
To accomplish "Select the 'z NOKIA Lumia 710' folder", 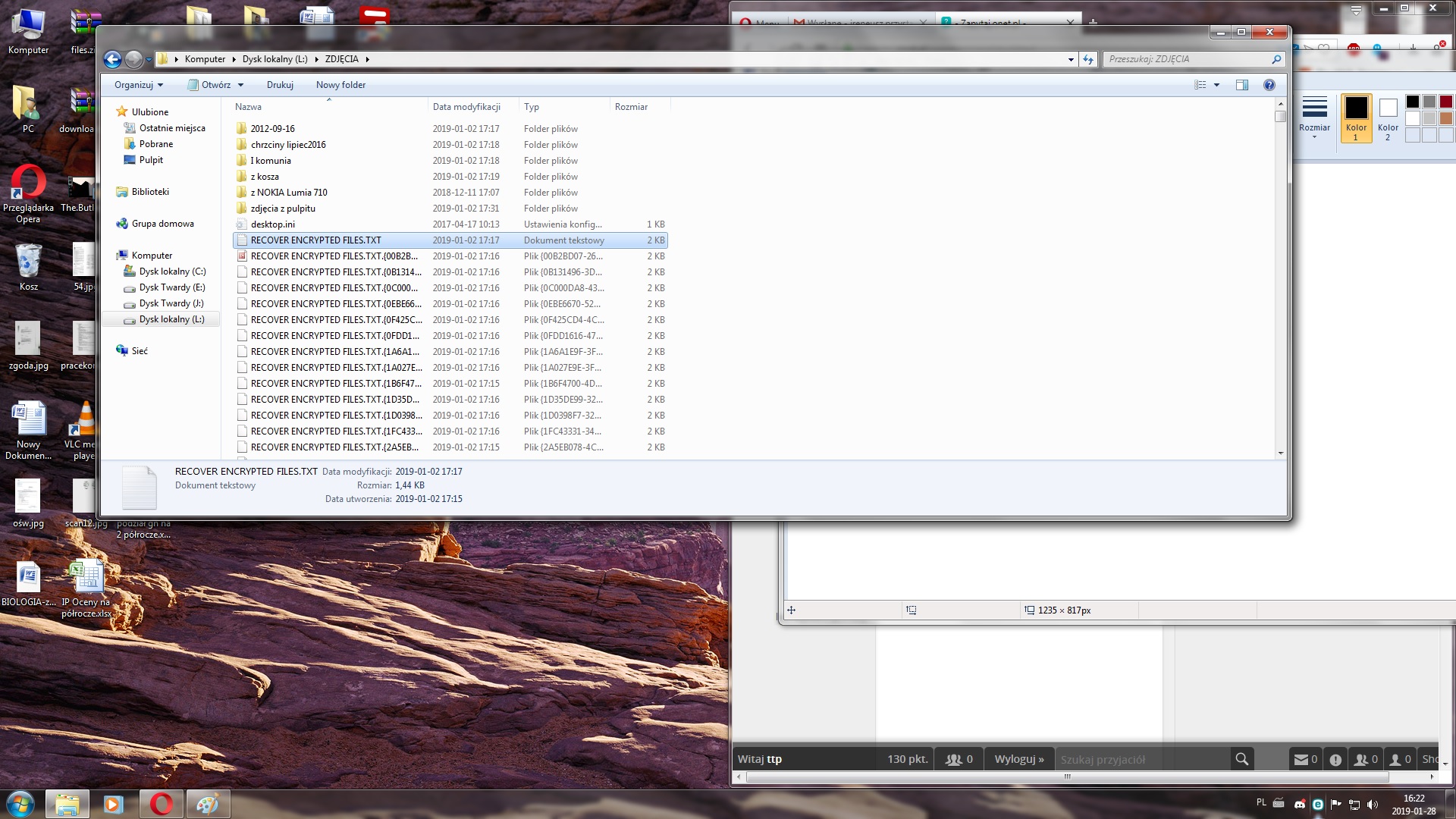I will coord(288,193).
